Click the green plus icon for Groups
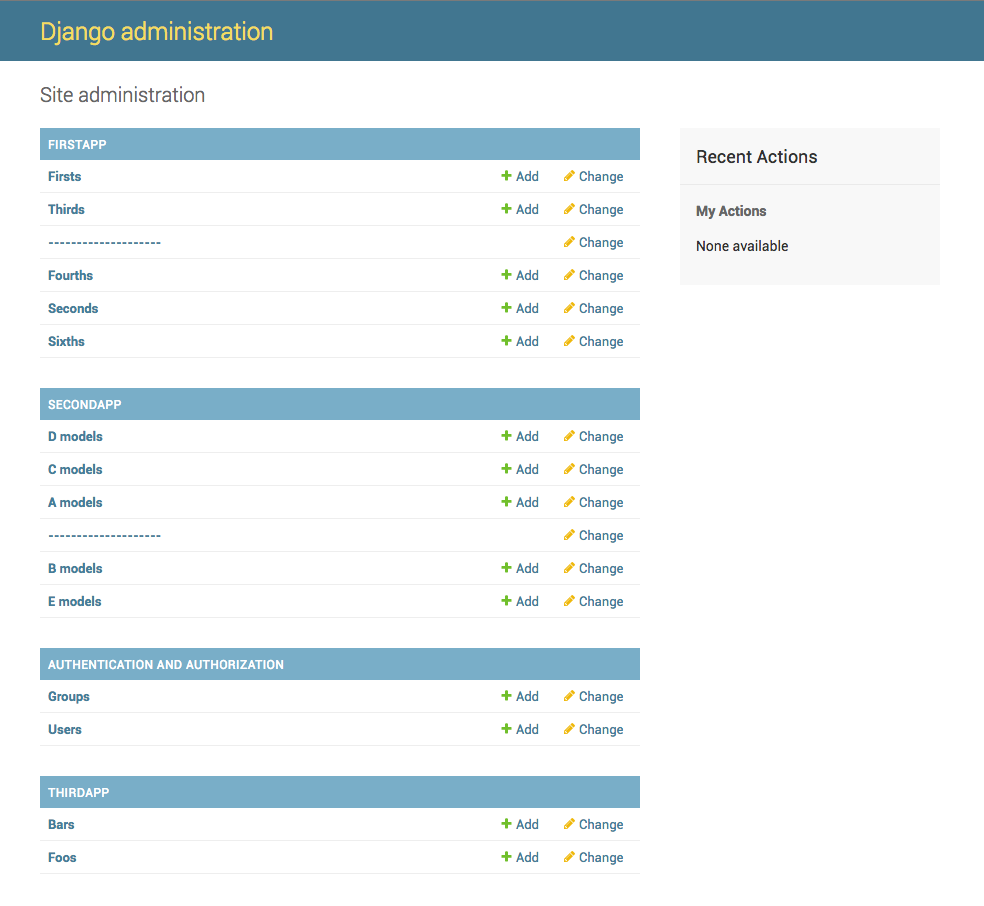Viewport: 984px width, 906px height. (x=506, y=695)
